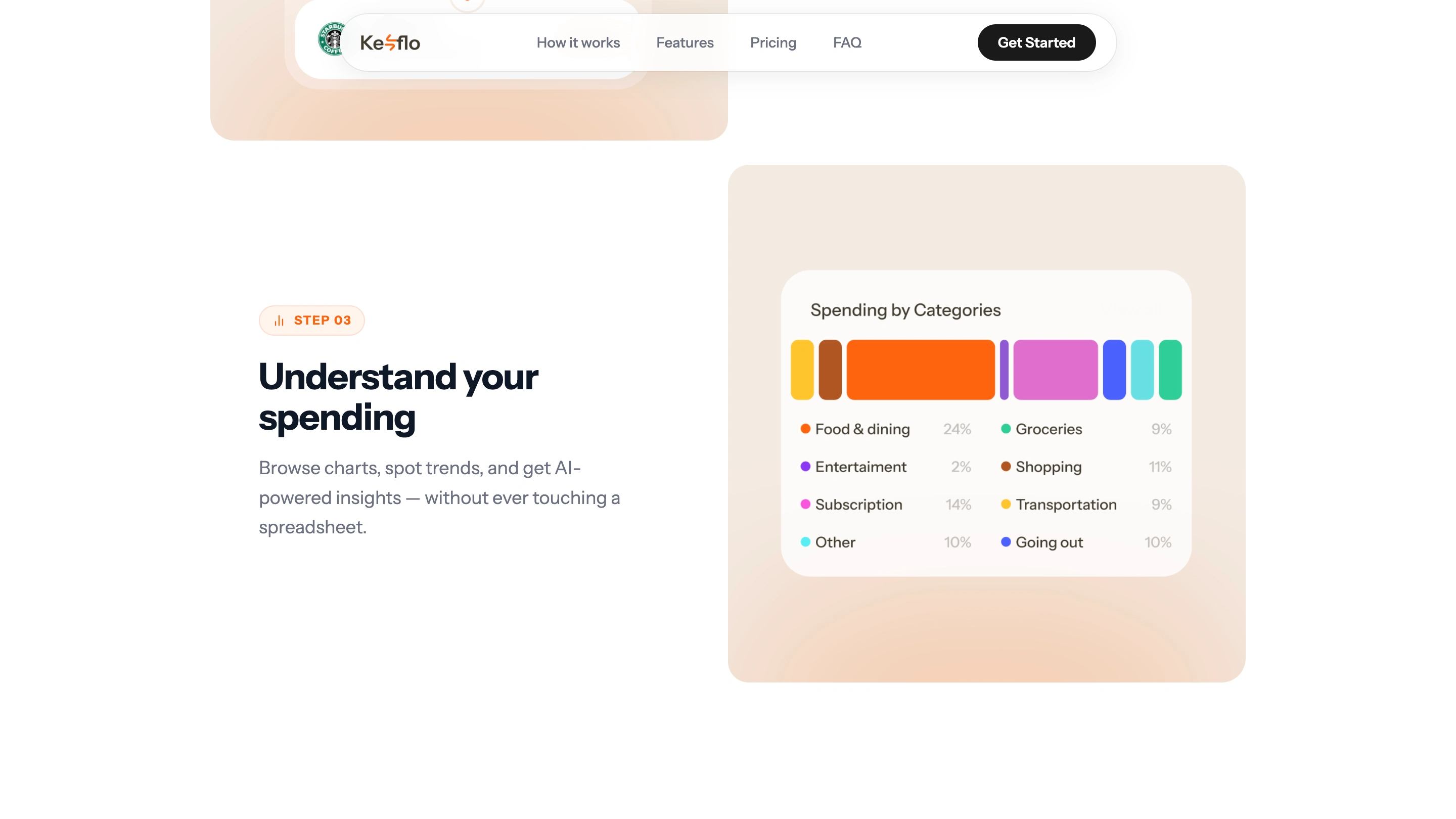Click the orange Food & dining legend dot
The width and height of the screenshot is (1456, 819).
(805, 429)
